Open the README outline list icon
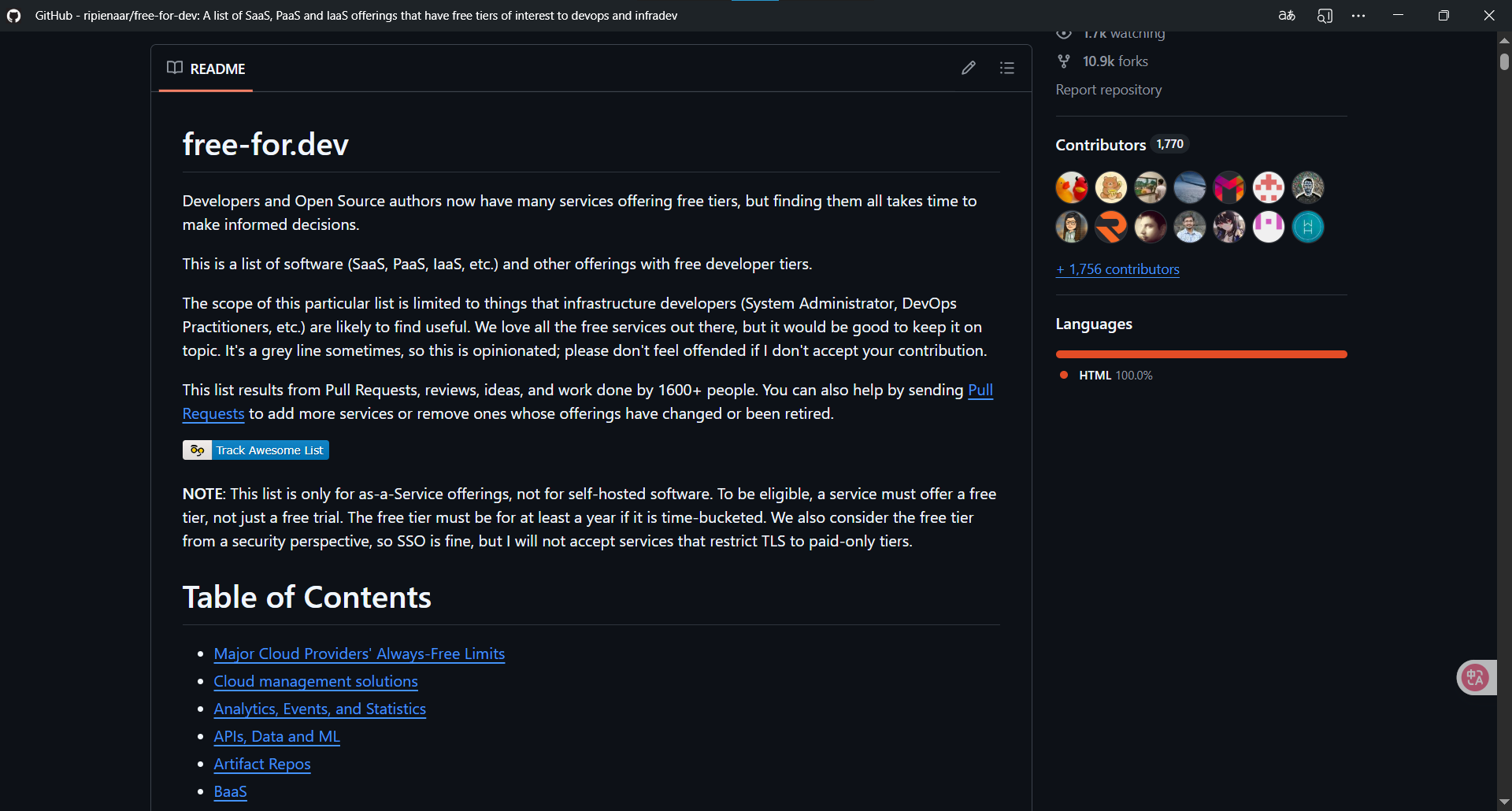Screen dimensions: 1512x811 pyautogui.click(x=1007, y=68)
